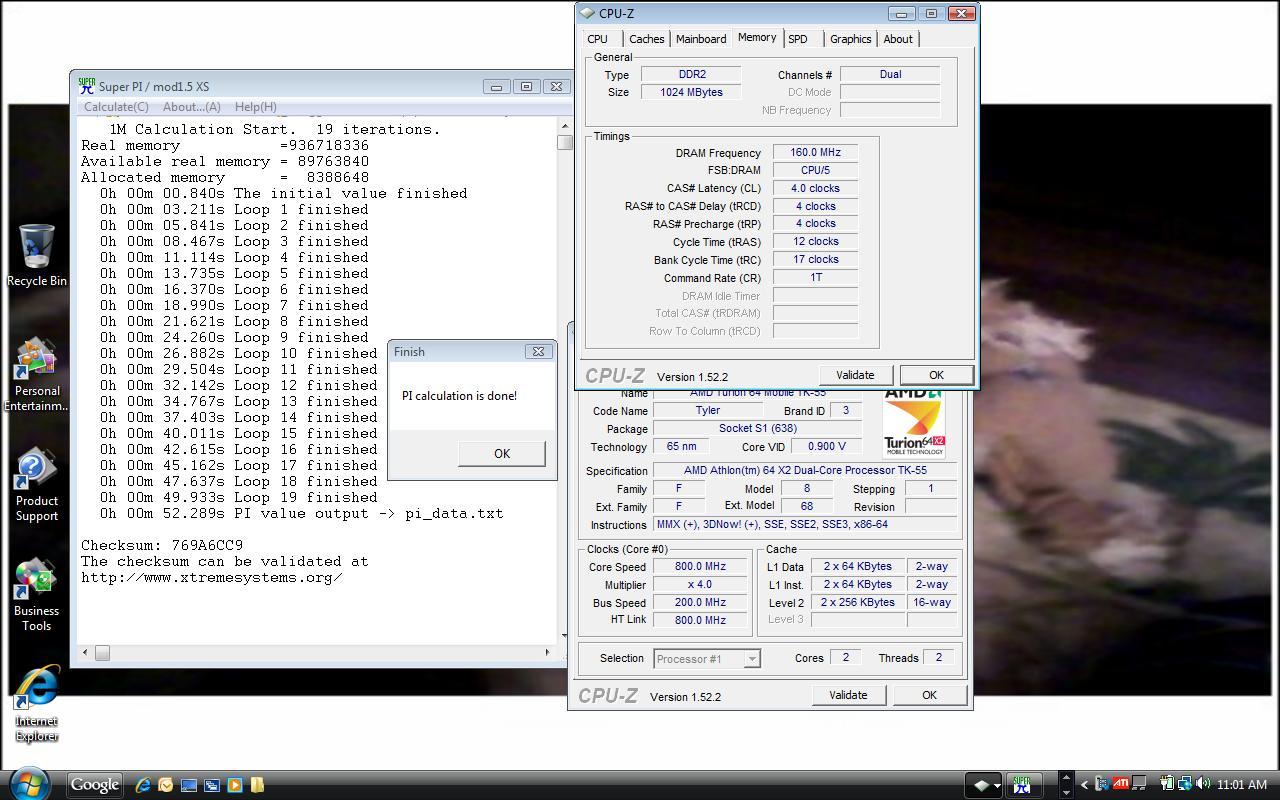Click the FSB:DRAM CPU/5 value
This screenshot has height=800, width=1280.
pyautogui.click(x=815, y=170)
